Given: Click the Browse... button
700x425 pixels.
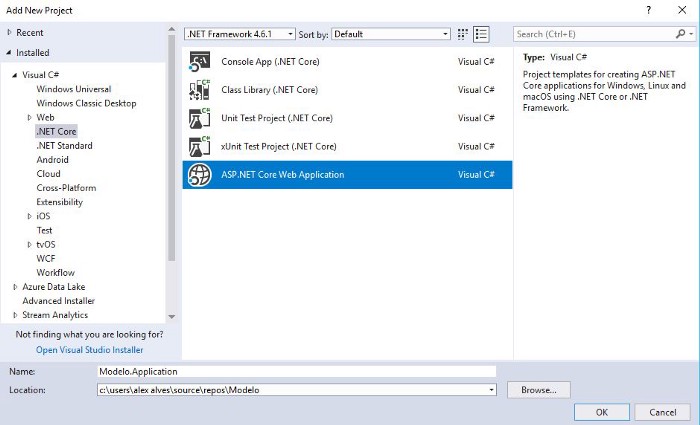Looking at the screenshot, I should point(539,390).
